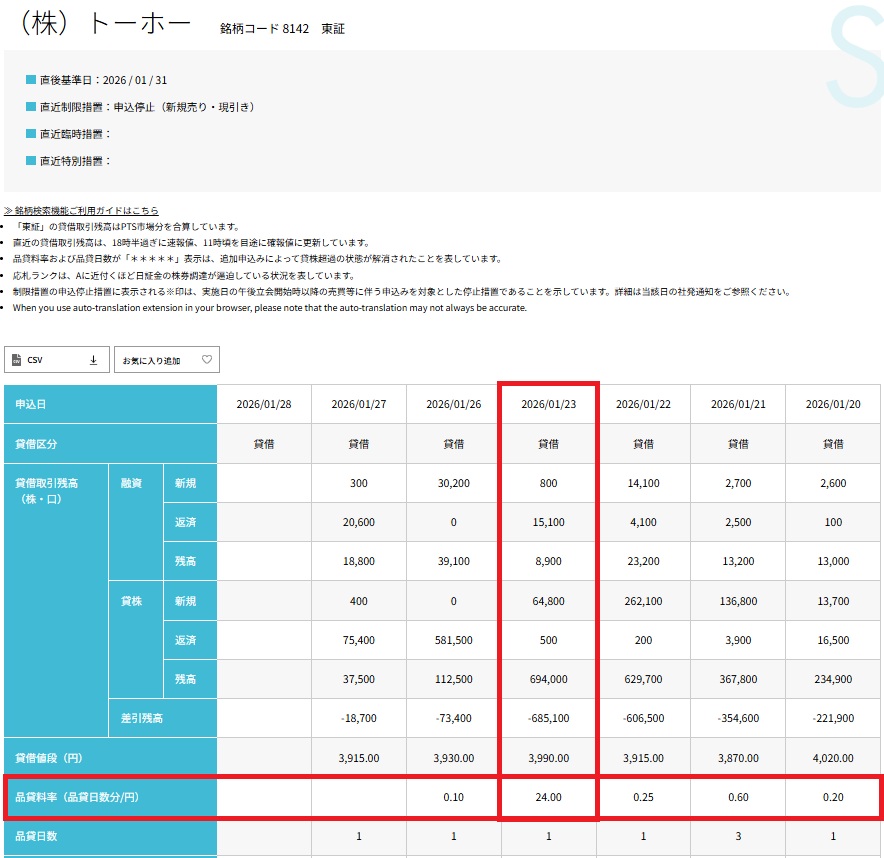Open the 銘柄検索機能ご利用ガイド link

[81, 211]
